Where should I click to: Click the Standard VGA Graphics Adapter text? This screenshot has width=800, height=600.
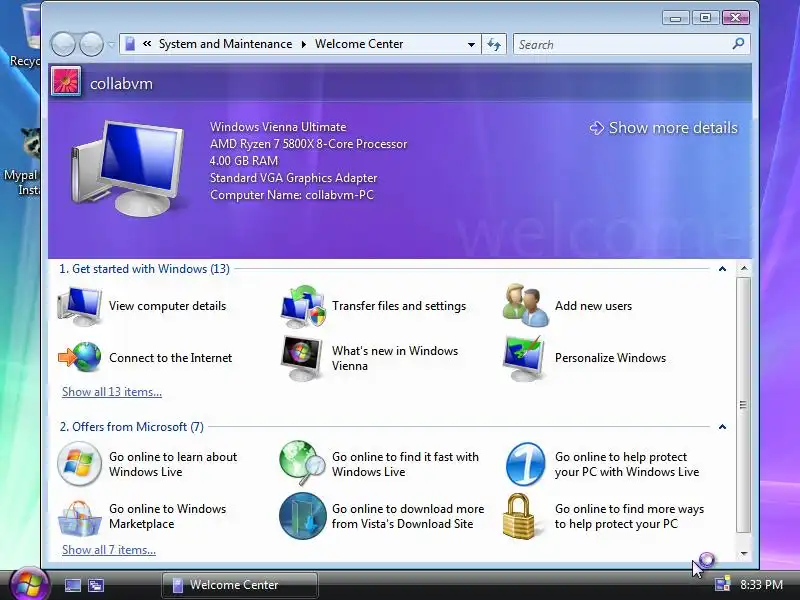(293, 178)
